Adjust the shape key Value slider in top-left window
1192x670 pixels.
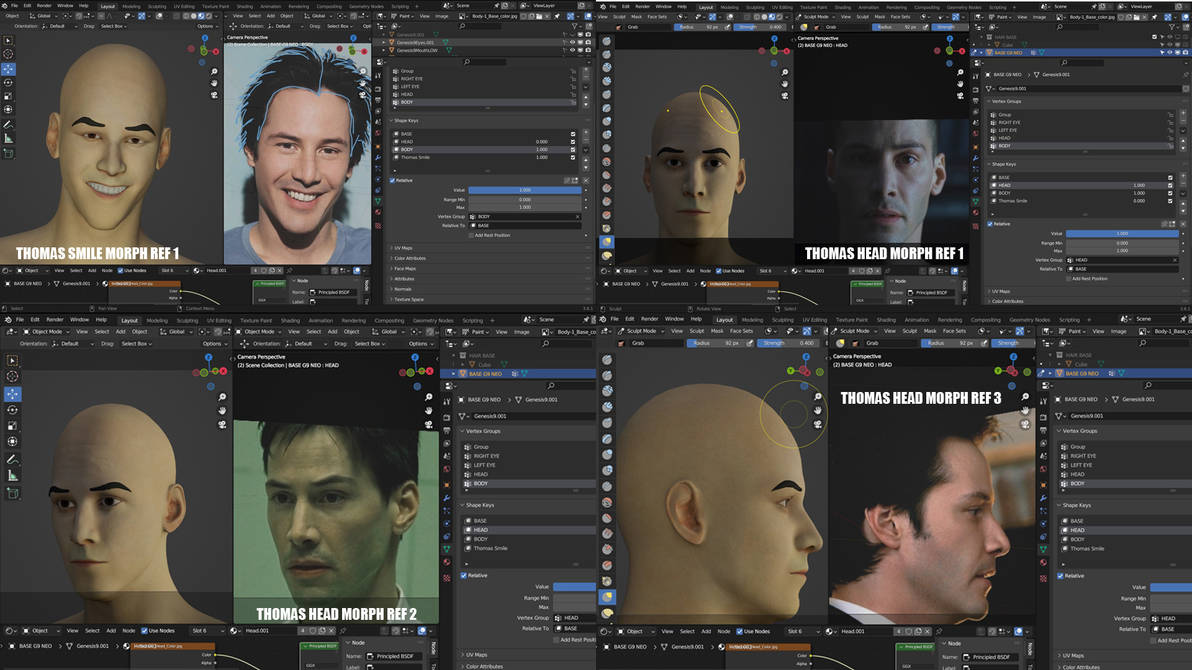click(x=525, y=190)
